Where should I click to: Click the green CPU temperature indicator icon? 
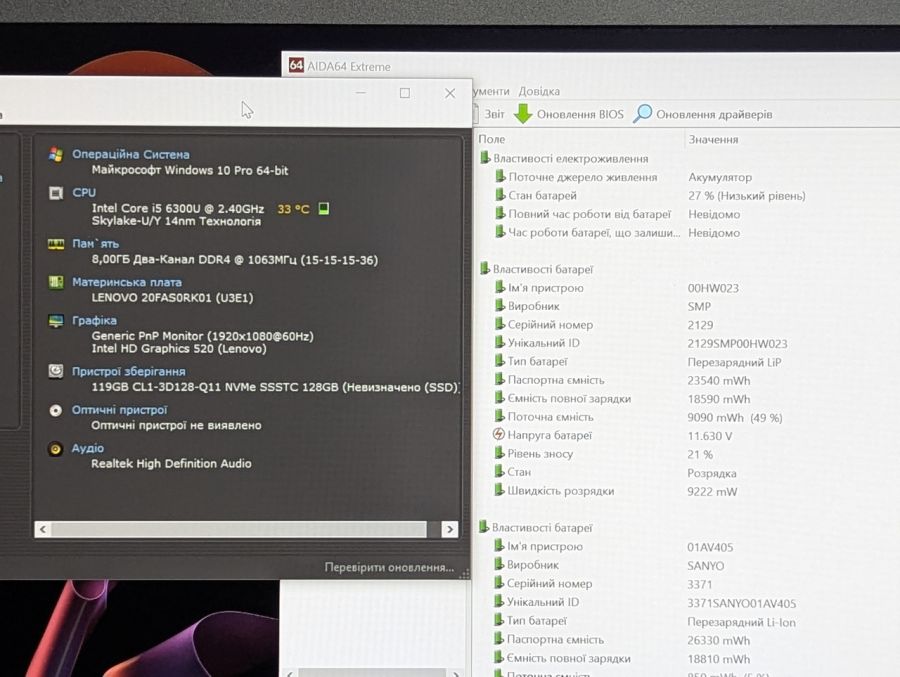pos(324,208)
